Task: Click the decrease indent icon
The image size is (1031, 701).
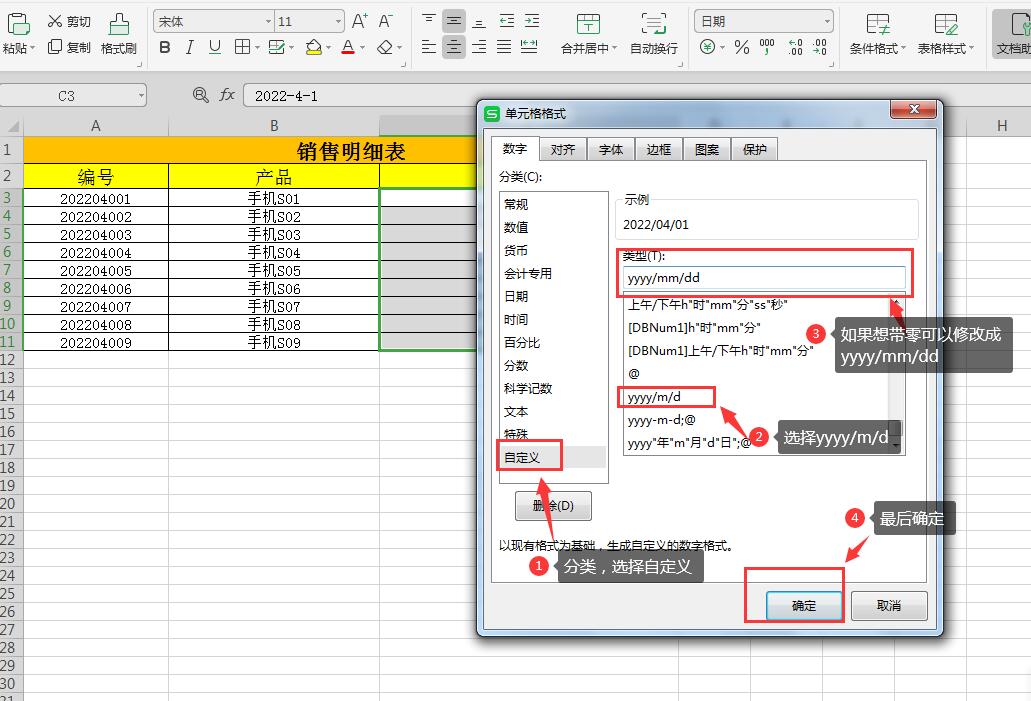Action: point(506,22)
